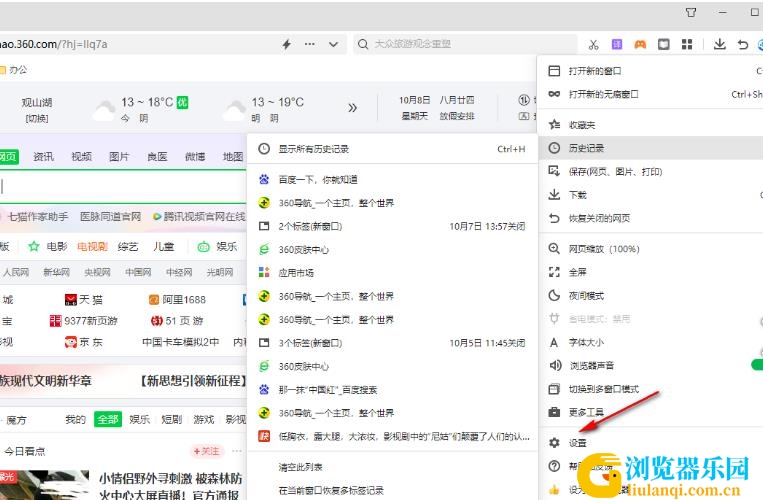The width and height of the screenshot is (763, 500).
Task: Choose 保存(网页、图片、打印) menu entry
Action: pos(651,172)
